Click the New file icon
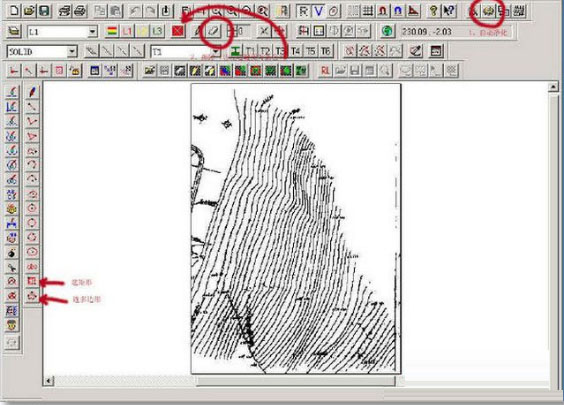 pos(14,11)
